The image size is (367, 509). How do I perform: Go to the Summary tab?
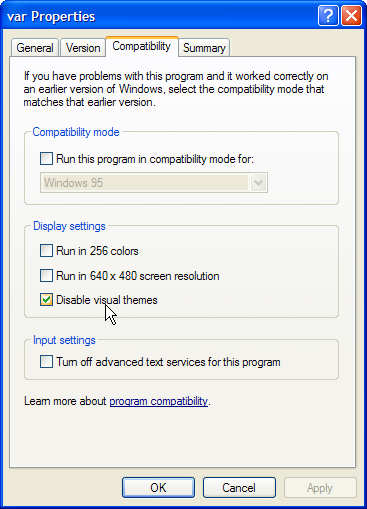tap(204, 48)
